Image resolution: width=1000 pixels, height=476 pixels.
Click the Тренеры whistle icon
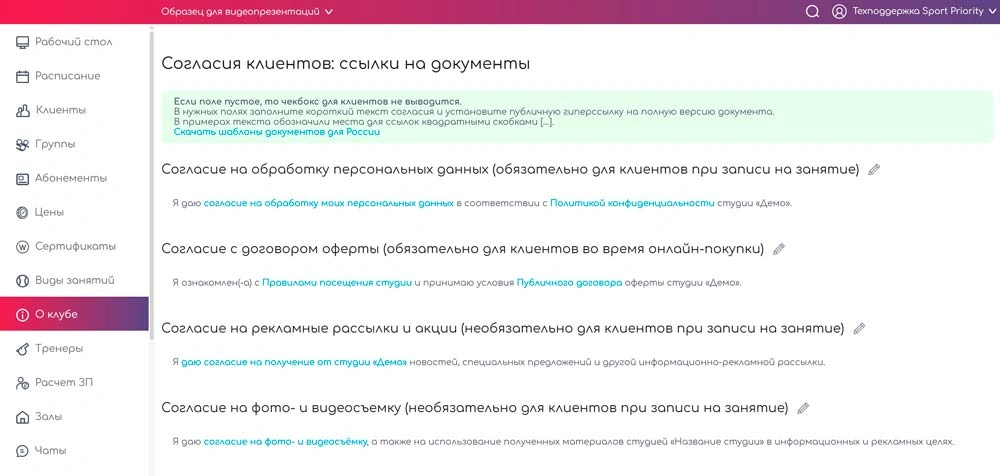click(22, 348)
